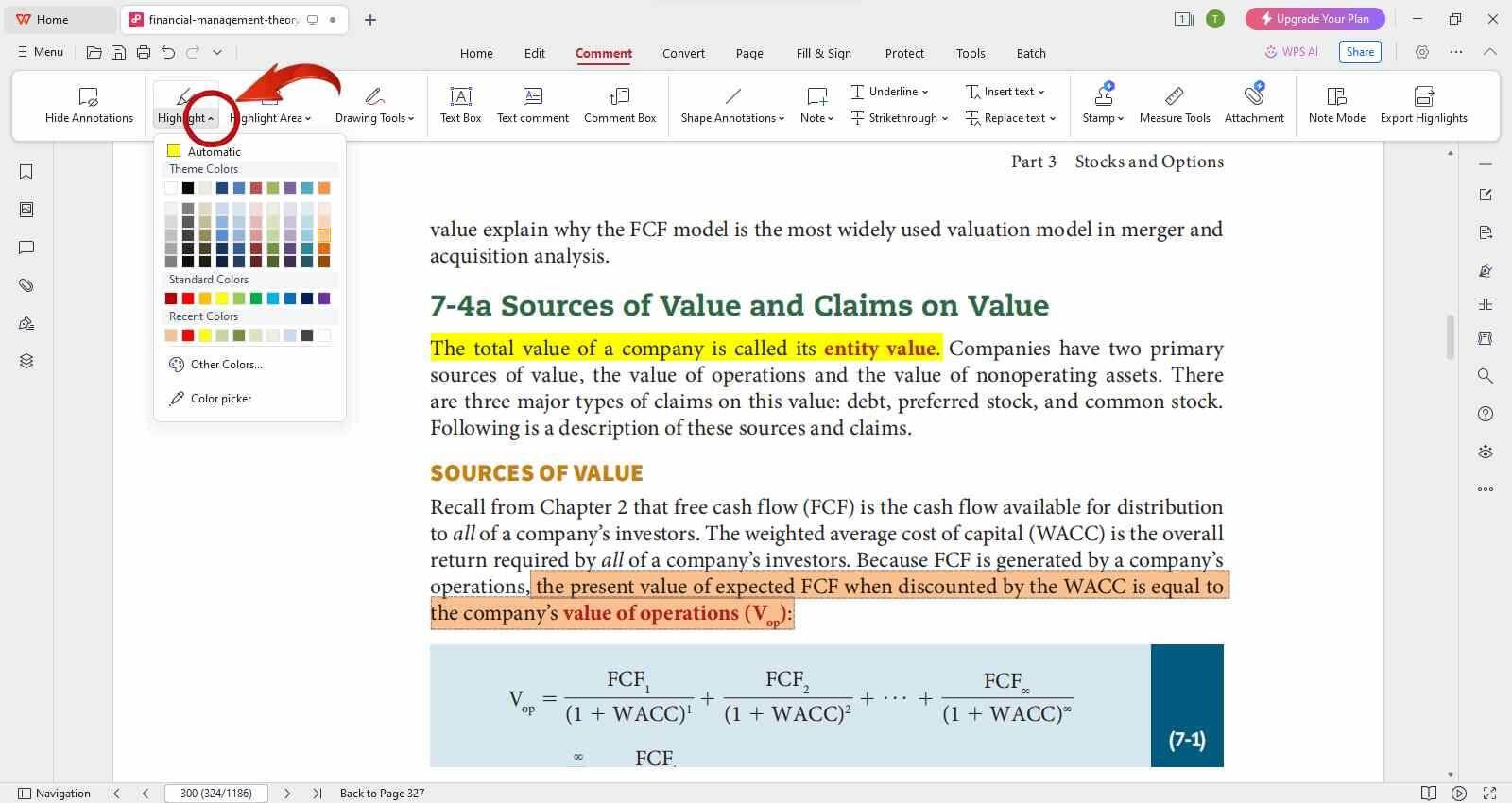
Task: Go to the next page
Action: 287,794
